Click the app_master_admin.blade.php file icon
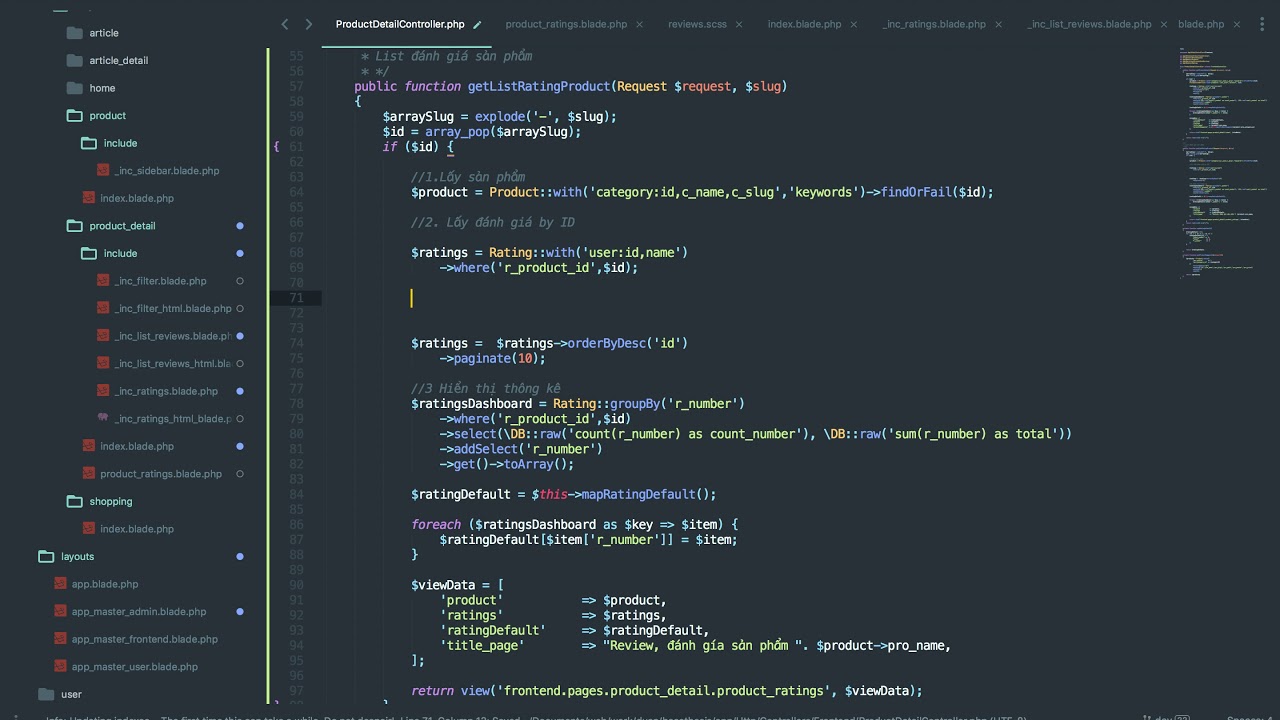The image size is (1280, 720). (x=60, y=611)
